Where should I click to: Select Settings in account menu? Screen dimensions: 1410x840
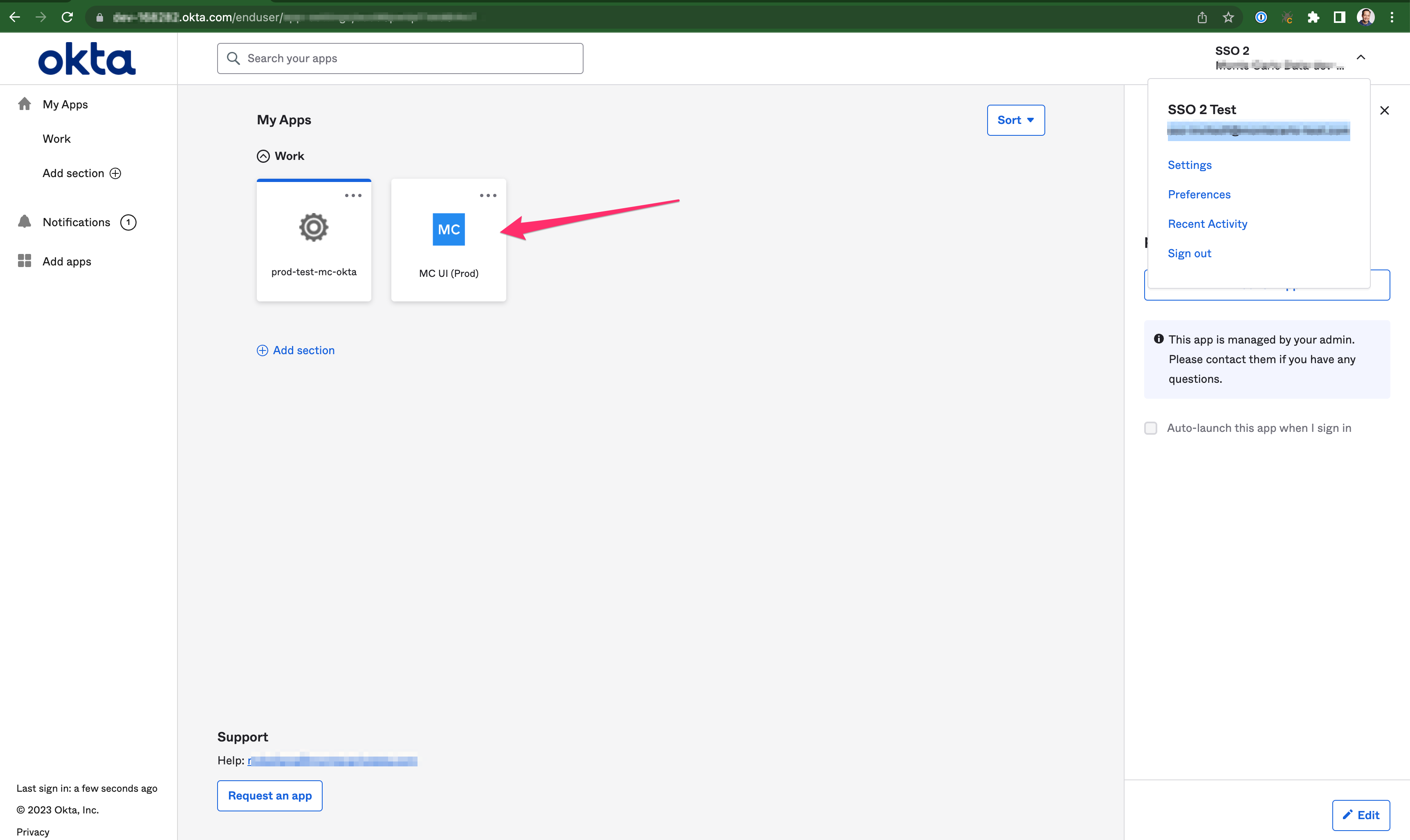pyautogui.click(x=1189, y=165)
